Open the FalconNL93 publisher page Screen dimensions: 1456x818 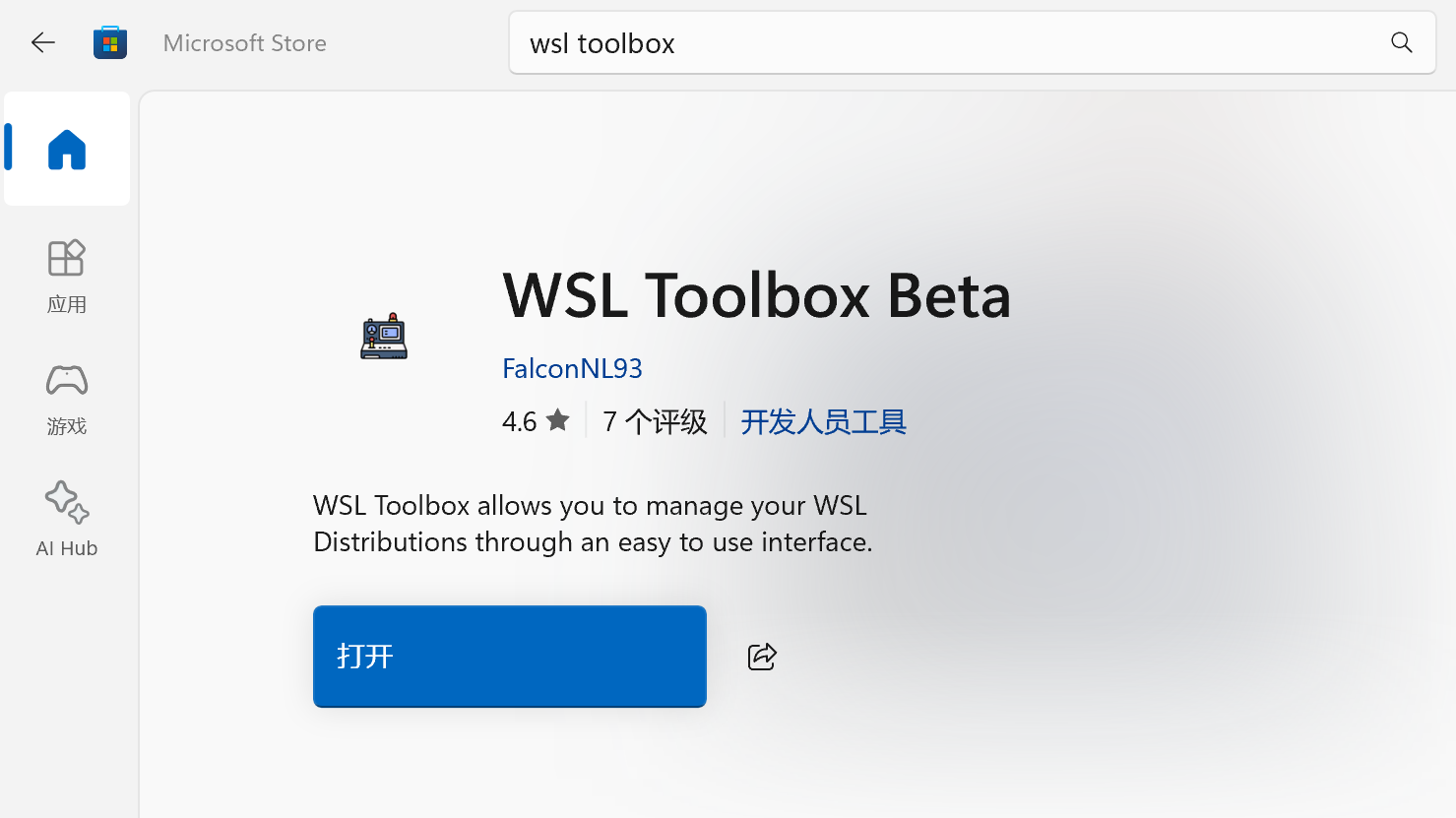572,368
